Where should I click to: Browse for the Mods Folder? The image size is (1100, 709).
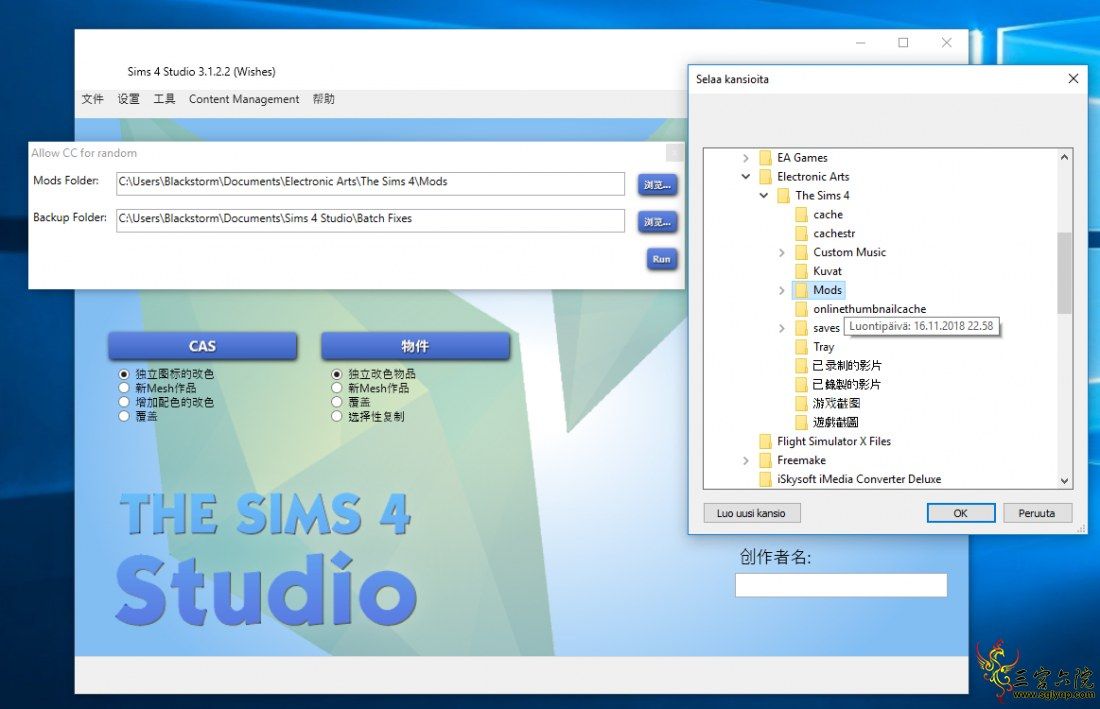click(x=657, y=185)
